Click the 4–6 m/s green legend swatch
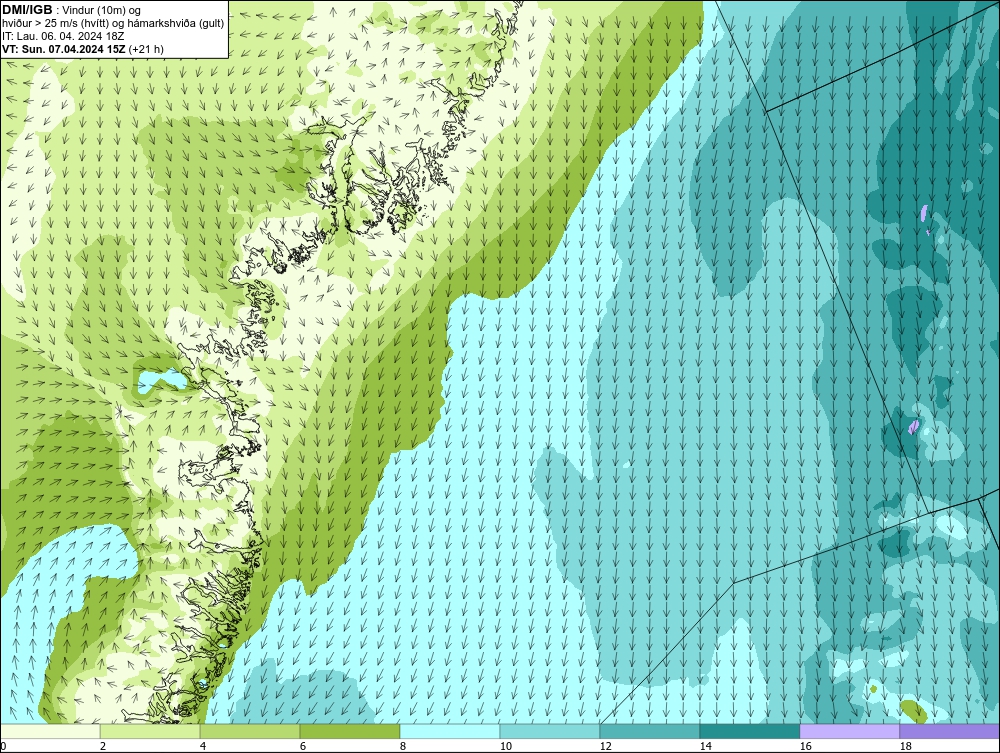The image size is (1000, 753). click(x=250, y=731)
